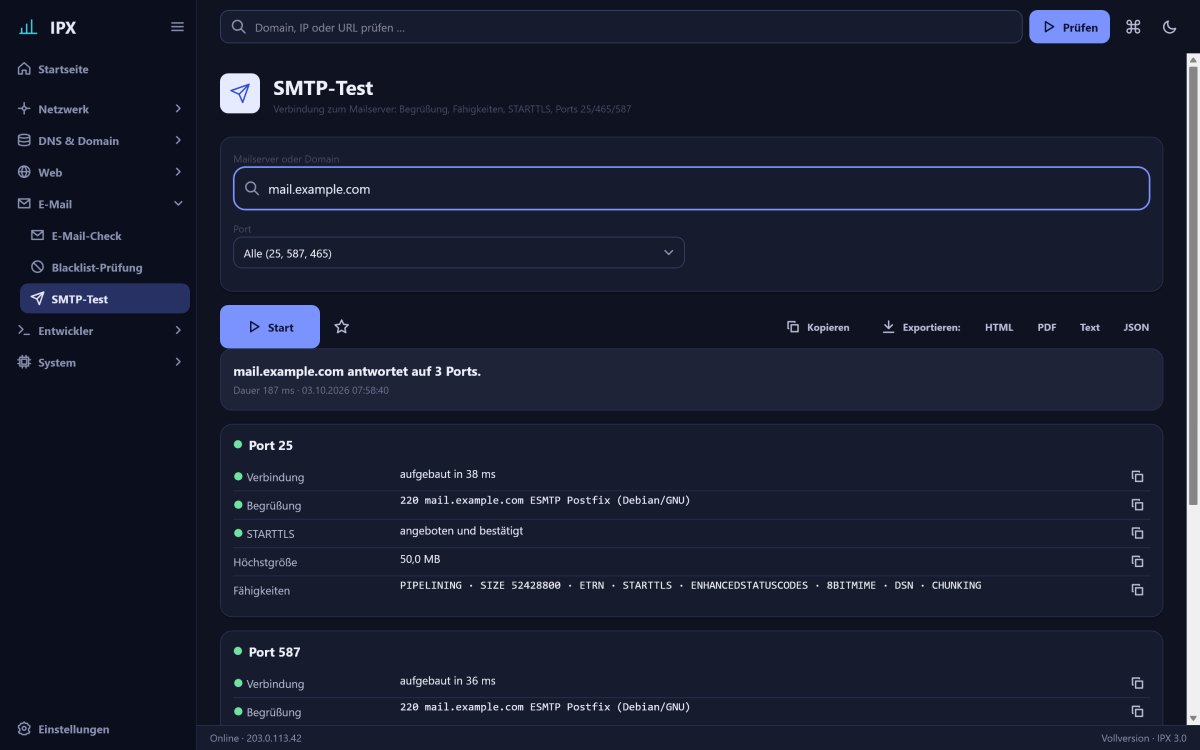Click the Exportieren download icon

click(888, 327)
